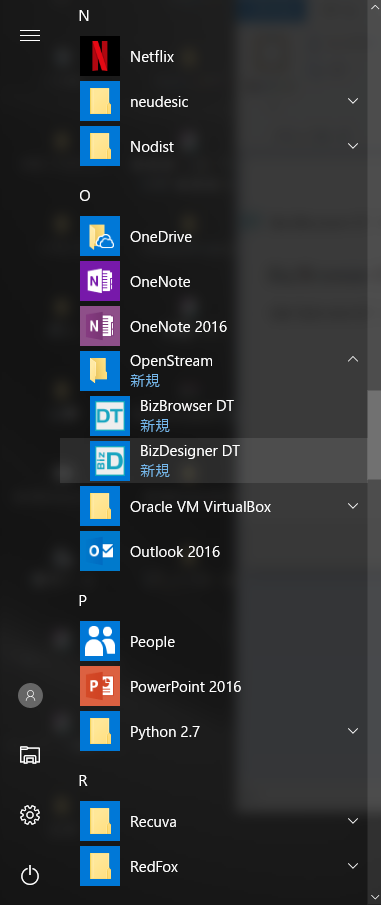Select the Outlook 2016 label
This screenshot has height=905, width=381.
tap(175, 552)
